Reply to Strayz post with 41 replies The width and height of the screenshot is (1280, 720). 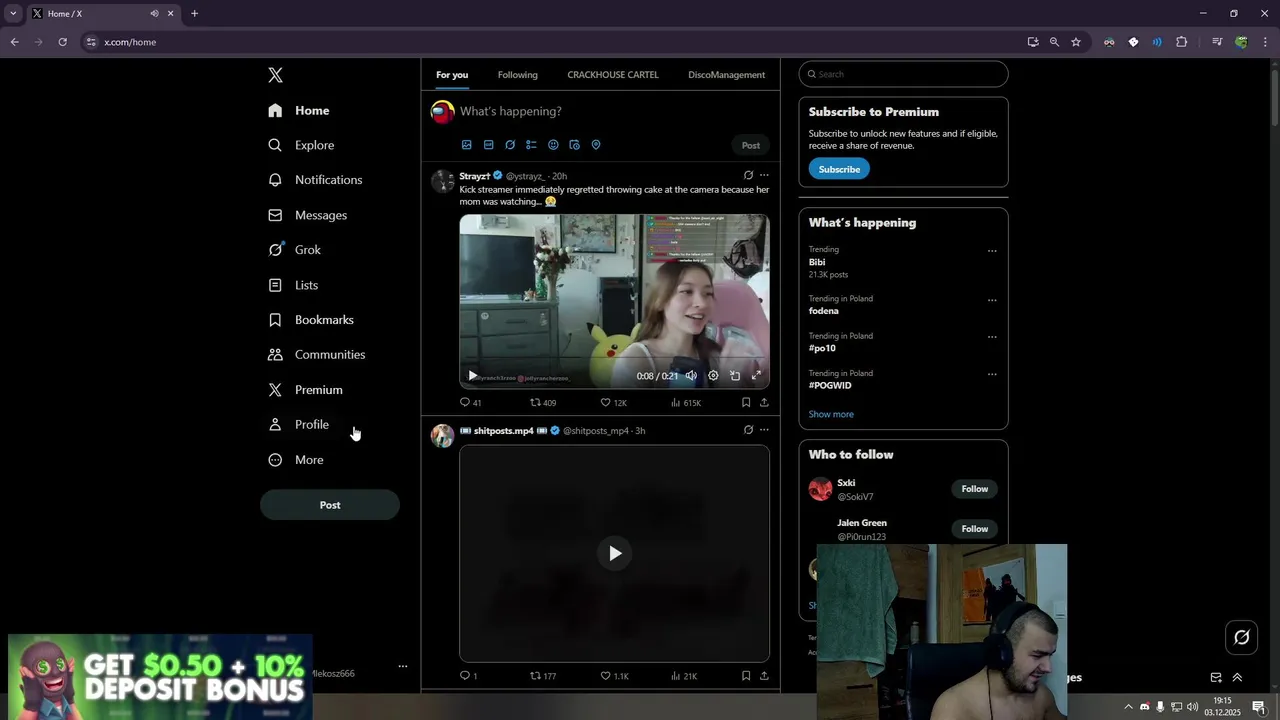click(x=470, y=403)
